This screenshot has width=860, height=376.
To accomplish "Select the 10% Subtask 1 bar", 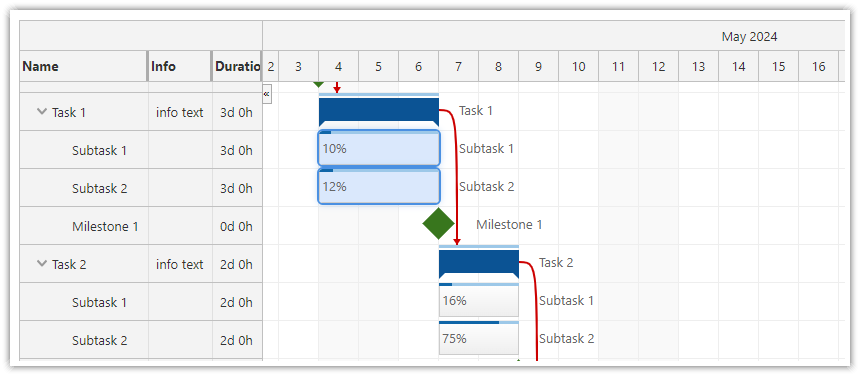I will click(x=379, y=148).
